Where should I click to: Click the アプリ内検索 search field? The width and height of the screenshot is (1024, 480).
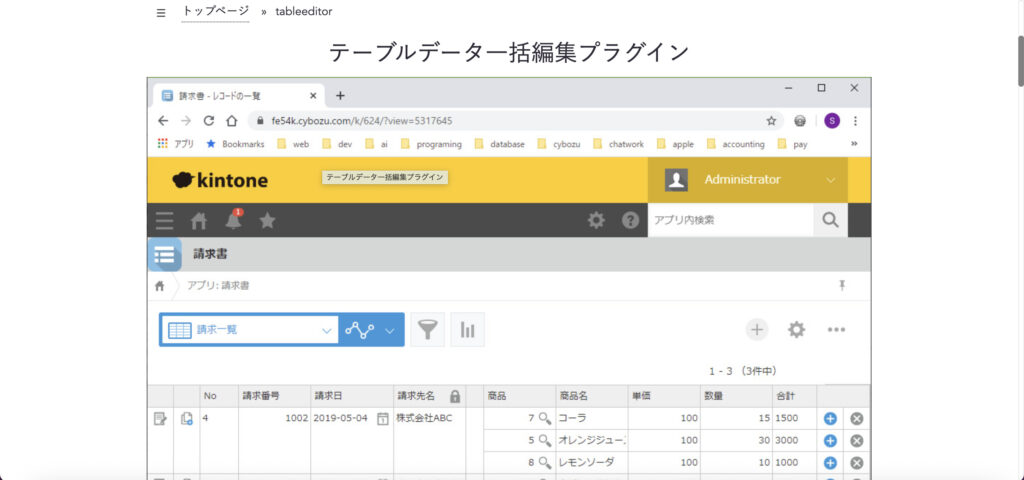[731, 220]
